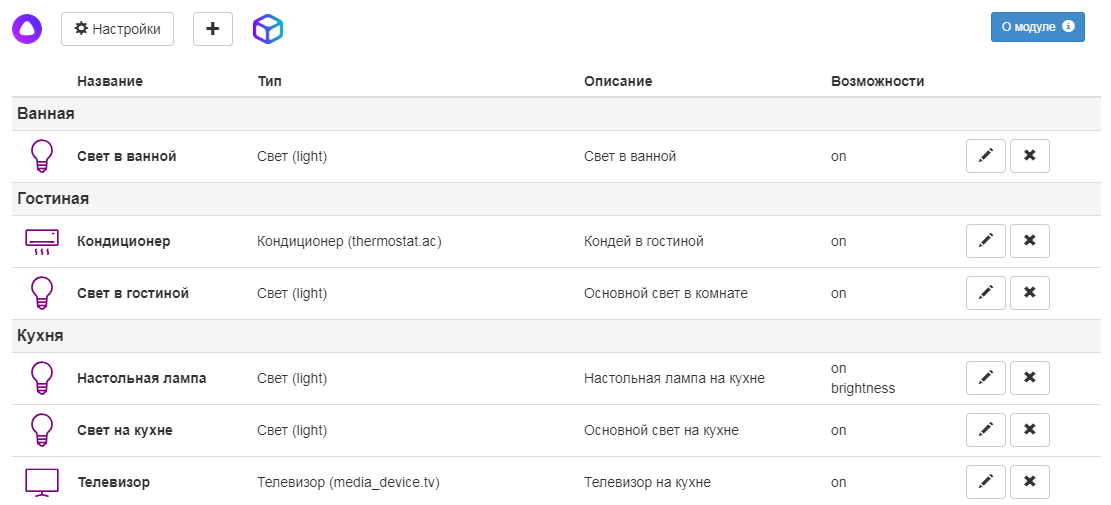The height and width of the screenshot is (505, 1111).
Task: Edit the Свет в гостиной entry
Action: click(x=985, y=293)
